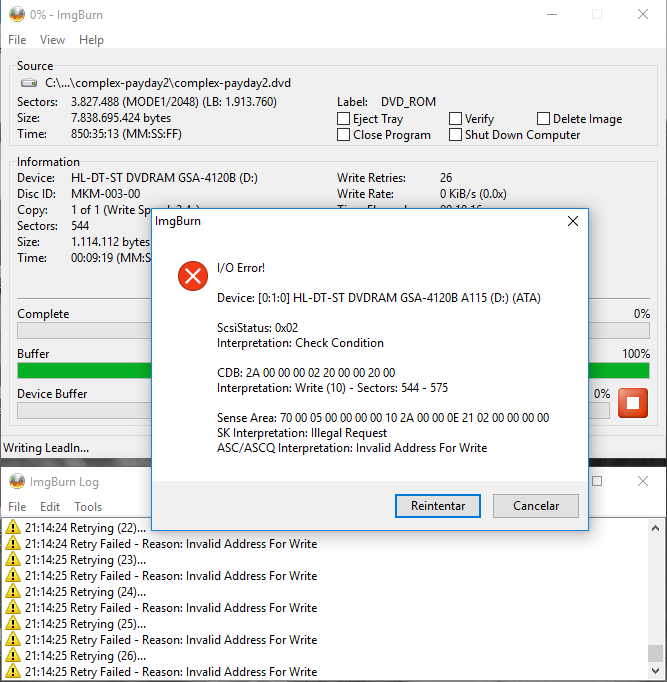The image size is (667, 682).
Task: Click the log scrollbar thumb
Action: click(656, 653)
